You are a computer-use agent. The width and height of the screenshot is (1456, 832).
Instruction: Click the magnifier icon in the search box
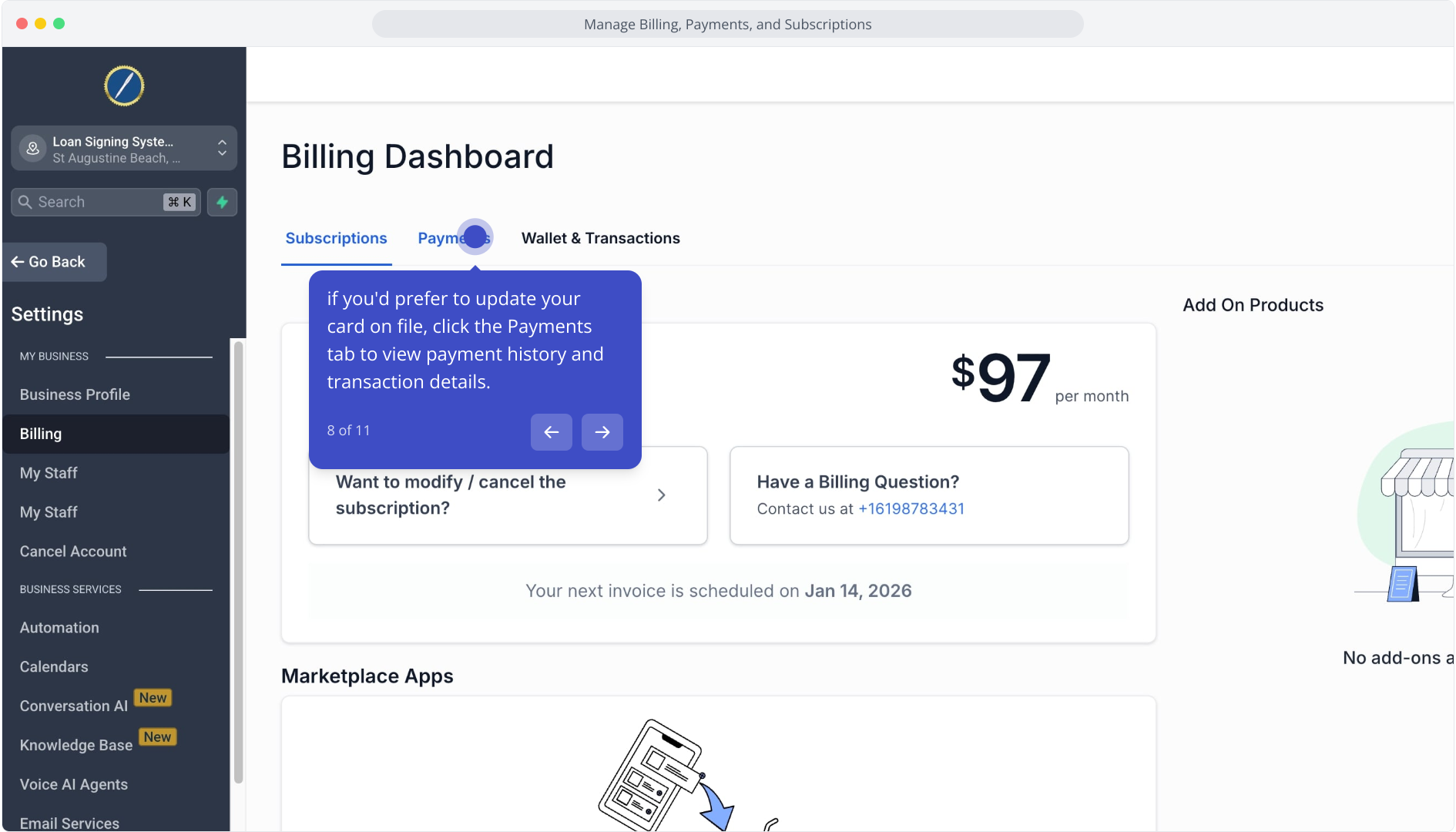[x=25, y=202]
